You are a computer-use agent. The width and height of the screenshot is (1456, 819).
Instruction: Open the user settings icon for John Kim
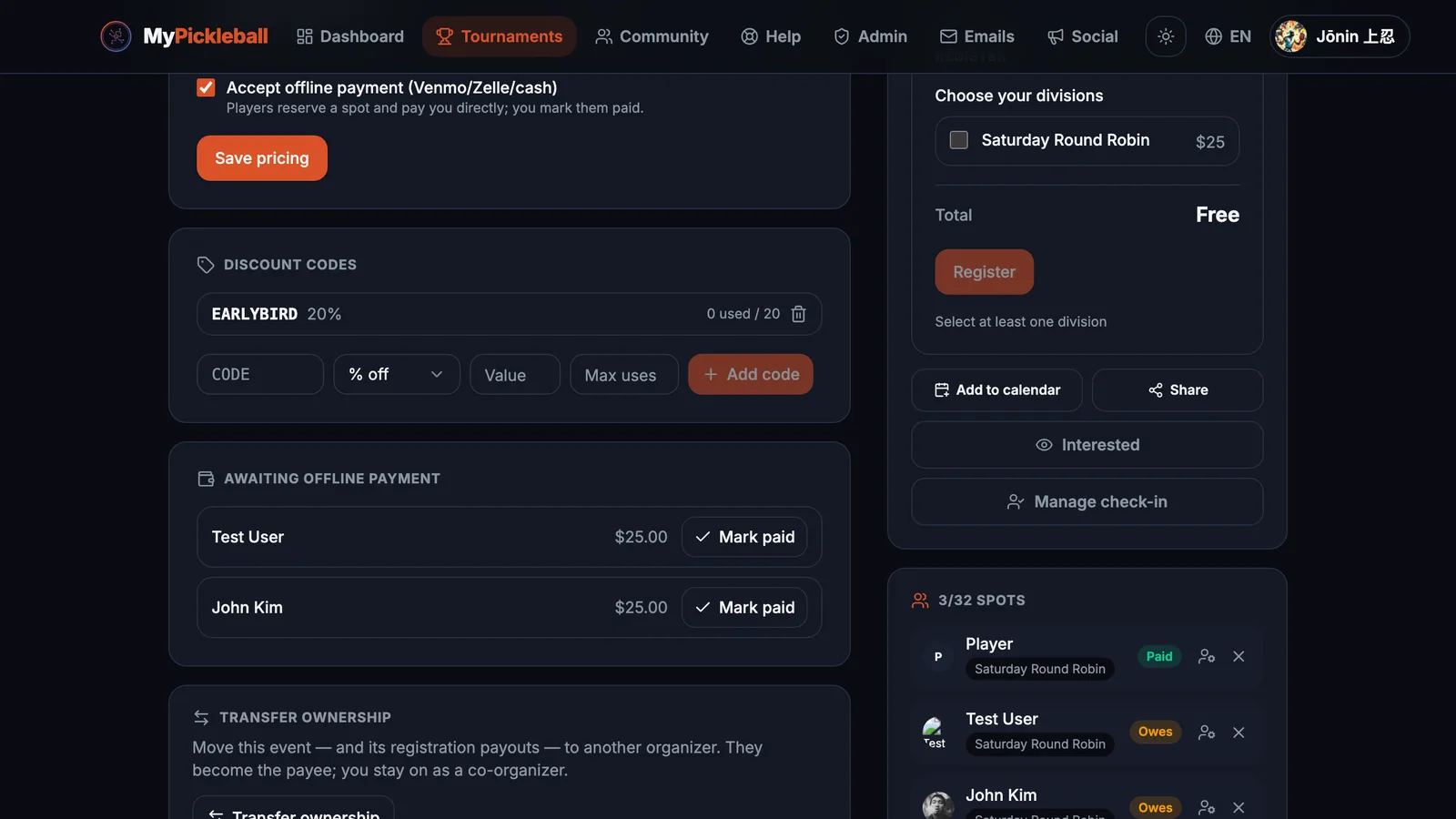click(1207, 807)
